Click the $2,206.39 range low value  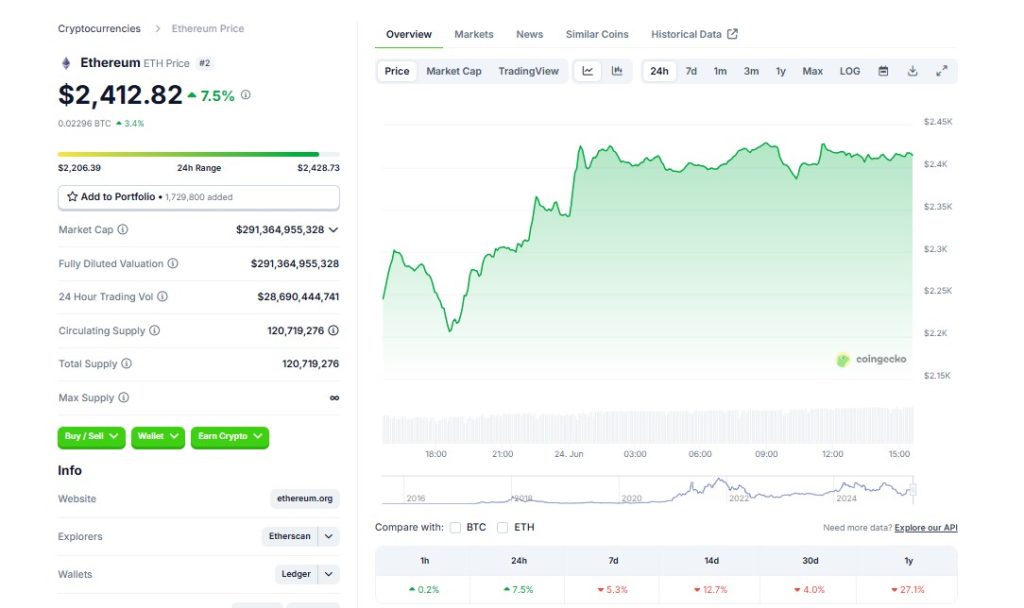coord(79,168)
